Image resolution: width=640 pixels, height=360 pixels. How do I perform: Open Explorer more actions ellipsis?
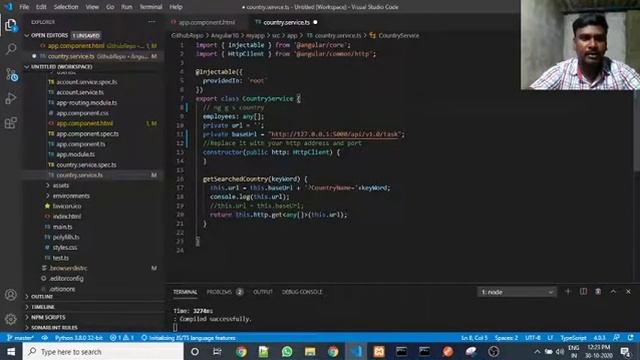pyautogui.click(x=151, y=22)
